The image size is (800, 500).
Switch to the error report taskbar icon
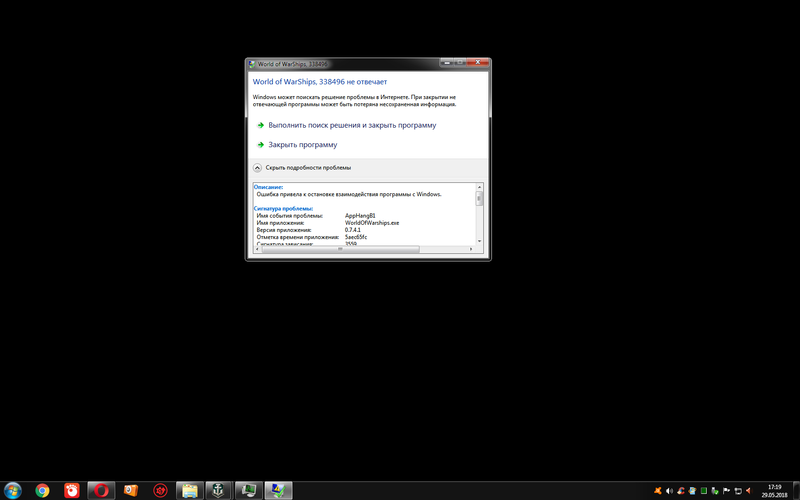tap(278, 491)
